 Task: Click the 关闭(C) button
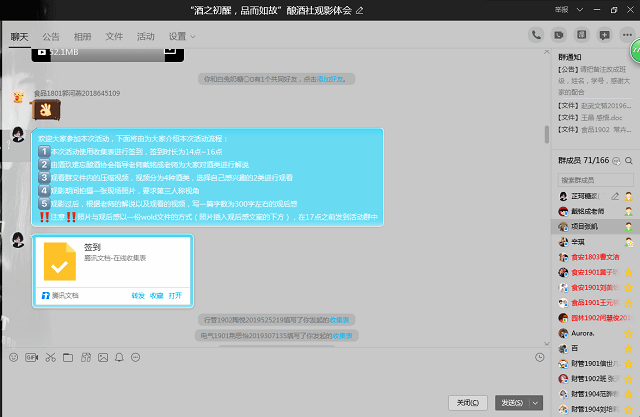click(x=468, y=403)
